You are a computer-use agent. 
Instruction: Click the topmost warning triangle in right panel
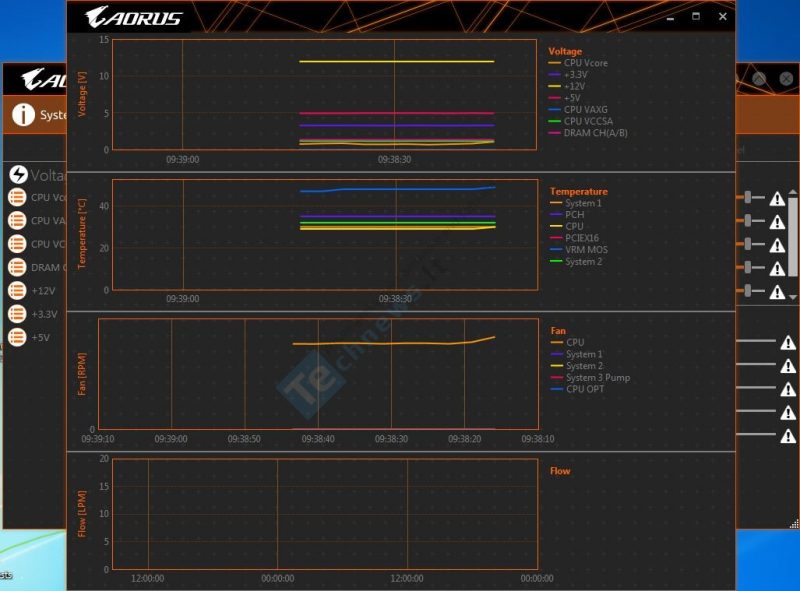tap(777, 198)
